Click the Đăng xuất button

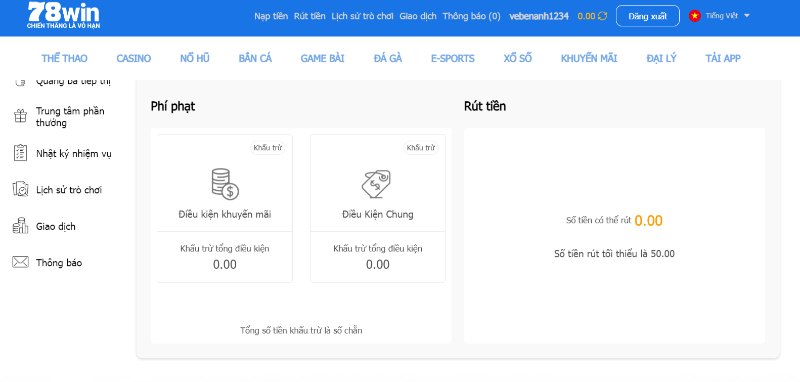pos(647,16)
